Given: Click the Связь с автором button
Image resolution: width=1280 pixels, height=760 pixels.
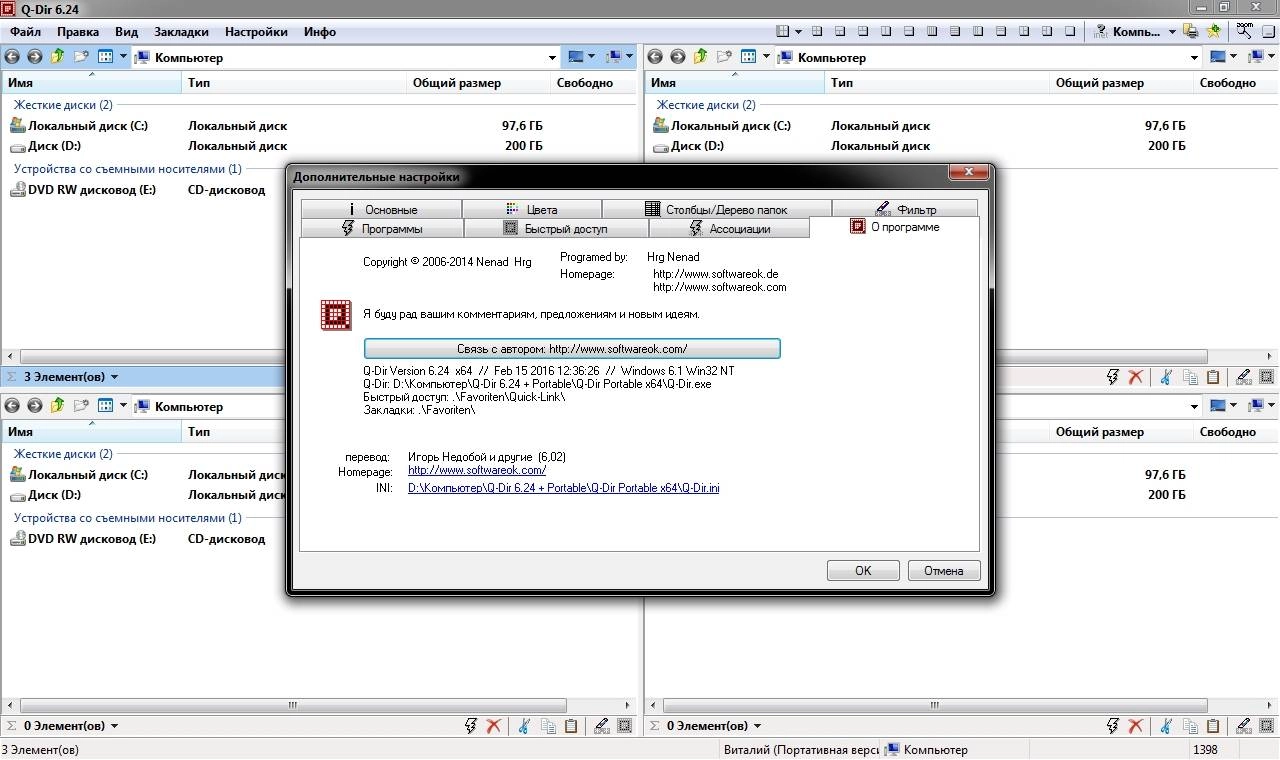Looking at the screenshot, I should pos(572,348).
